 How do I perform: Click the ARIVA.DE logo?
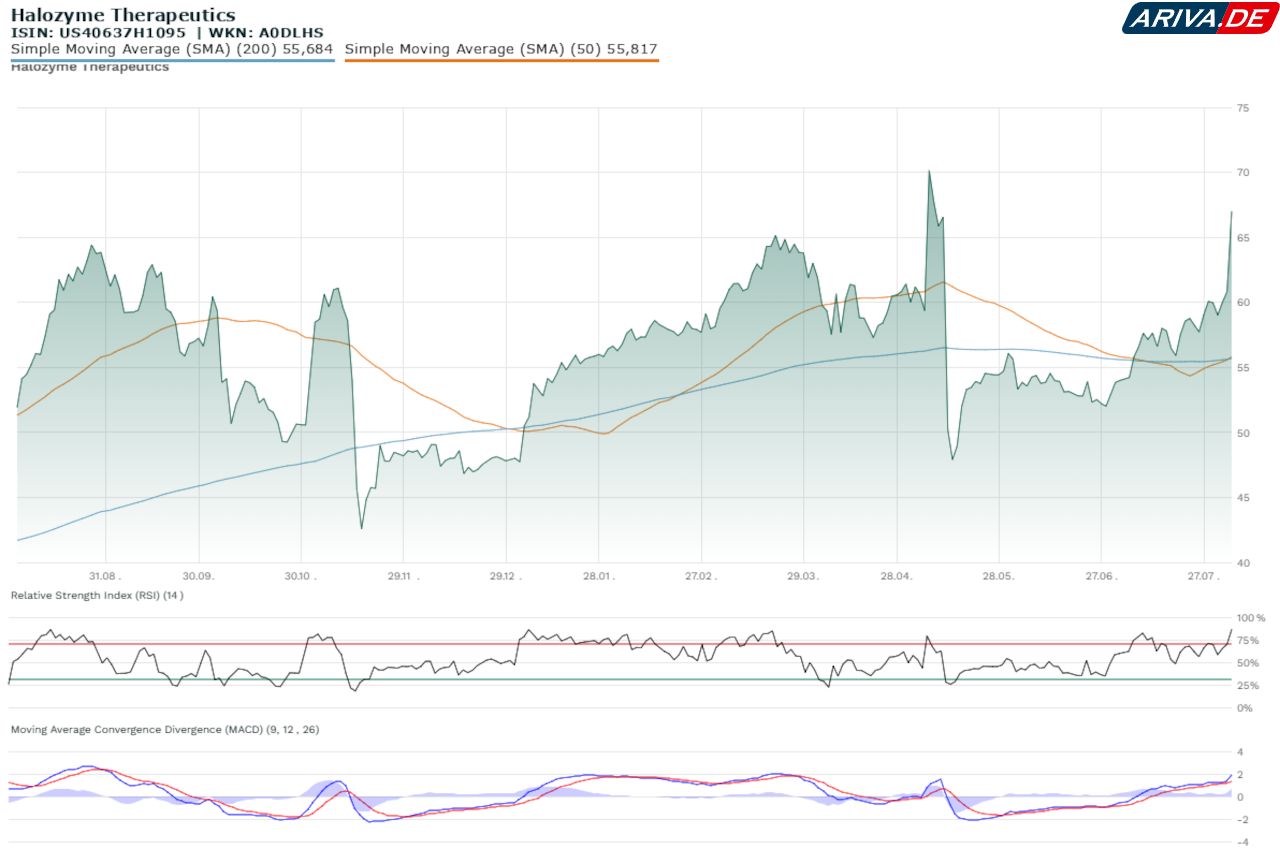[1200, 18]
